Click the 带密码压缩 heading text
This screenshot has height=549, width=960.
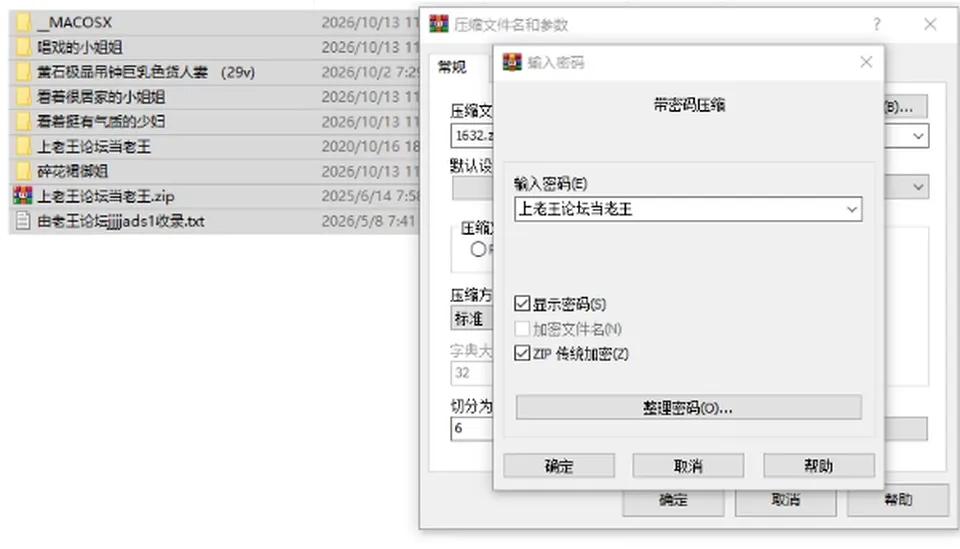click(689, 105)
